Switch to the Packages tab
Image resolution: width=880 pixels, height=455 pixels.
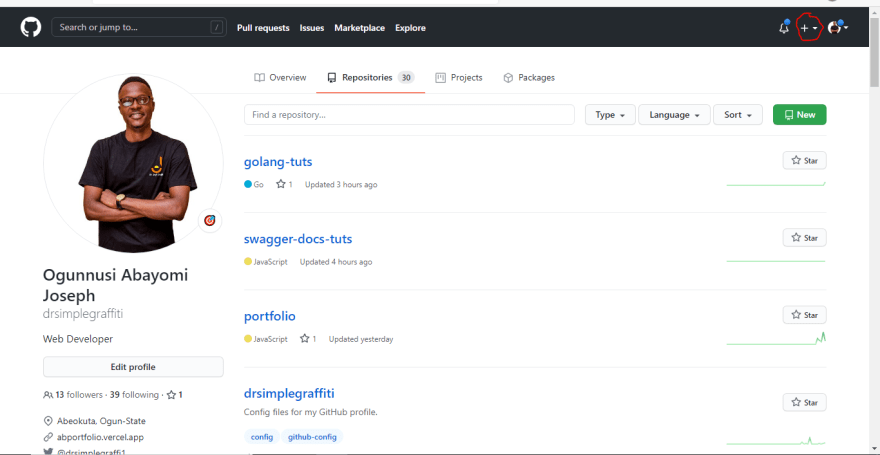click(x=529, y=77)
